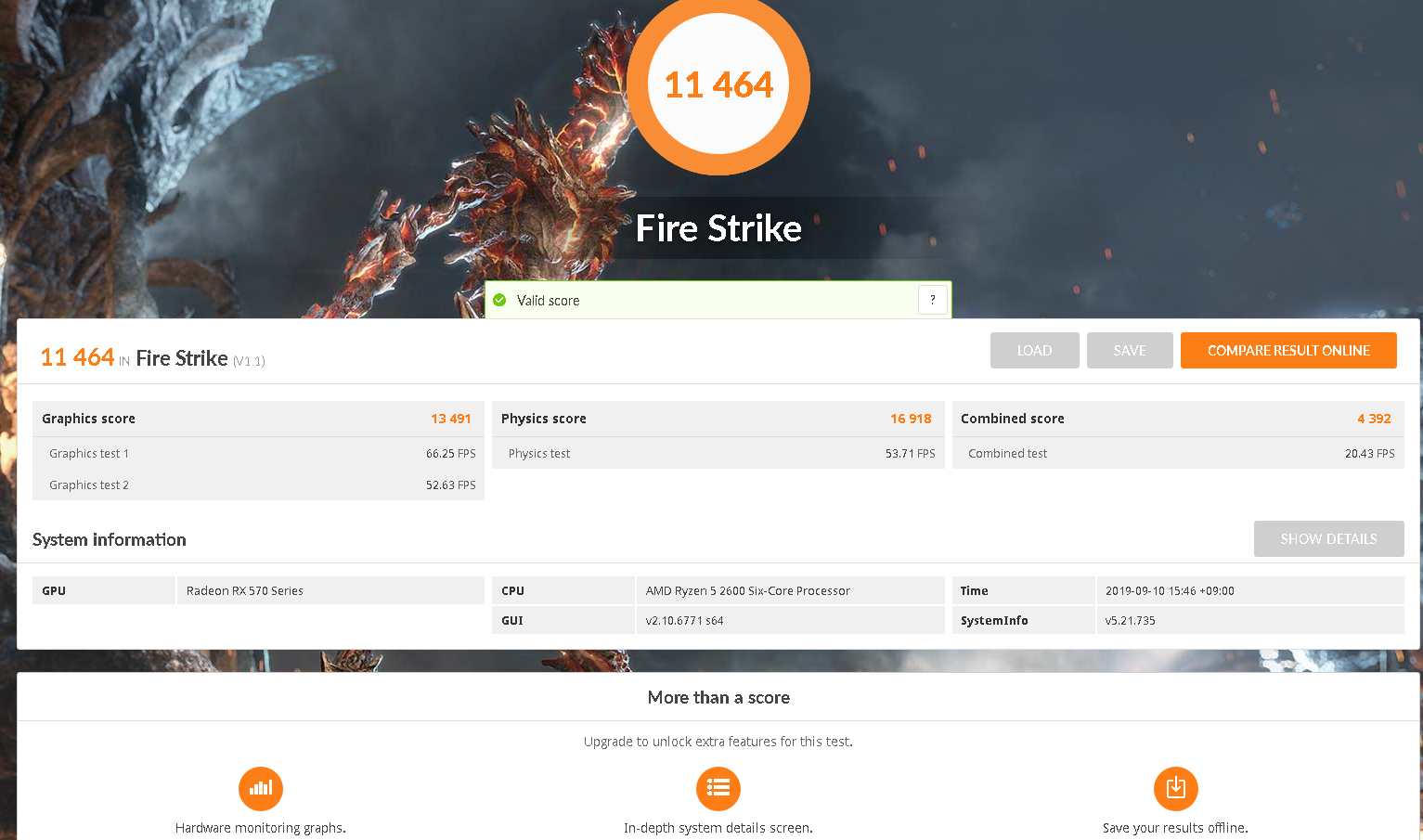The height and width of the screenshot is (840, 1423).
Task: Click the GPU label cell
Action: click(104, 590)
